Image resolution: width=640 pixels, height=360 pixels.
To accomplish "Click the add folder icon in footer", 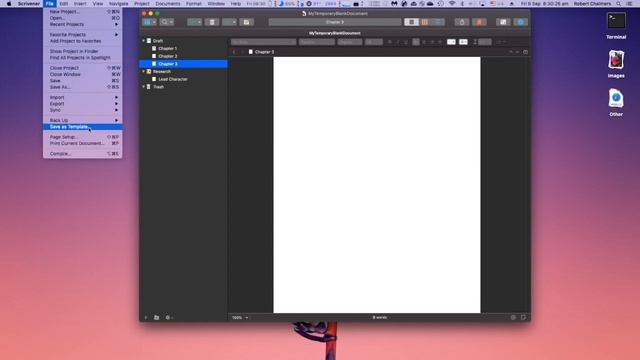I will click(157, 318).
